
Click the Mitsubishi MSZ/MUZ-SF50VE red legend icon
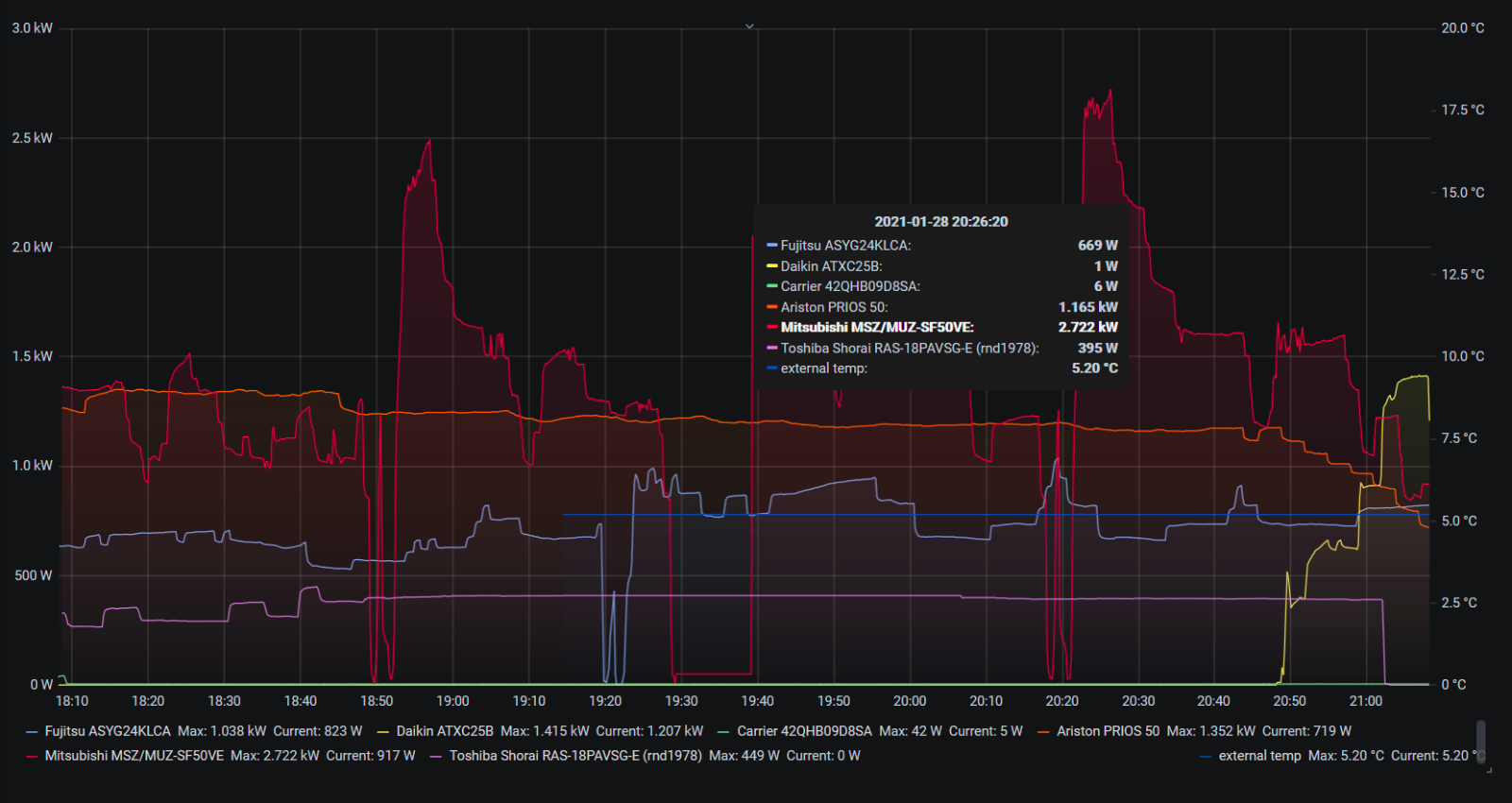point(32,756)
